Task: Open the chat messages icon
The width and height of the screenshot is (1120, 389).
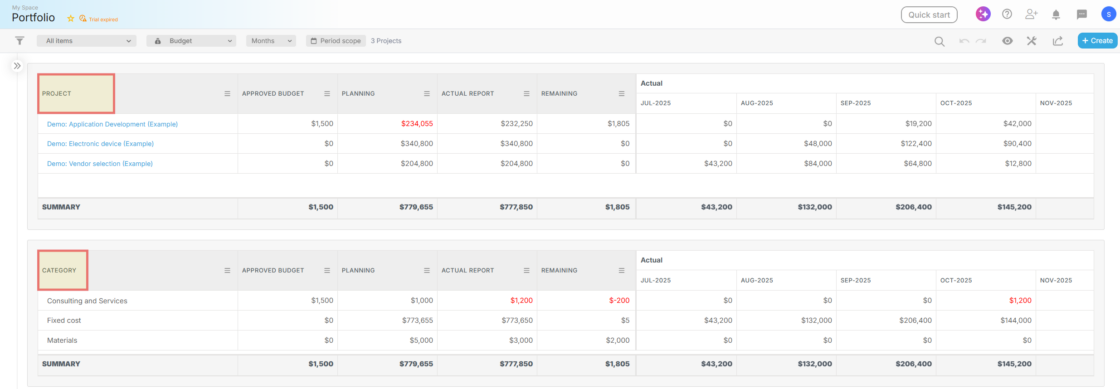Action: coord(1081,14)
